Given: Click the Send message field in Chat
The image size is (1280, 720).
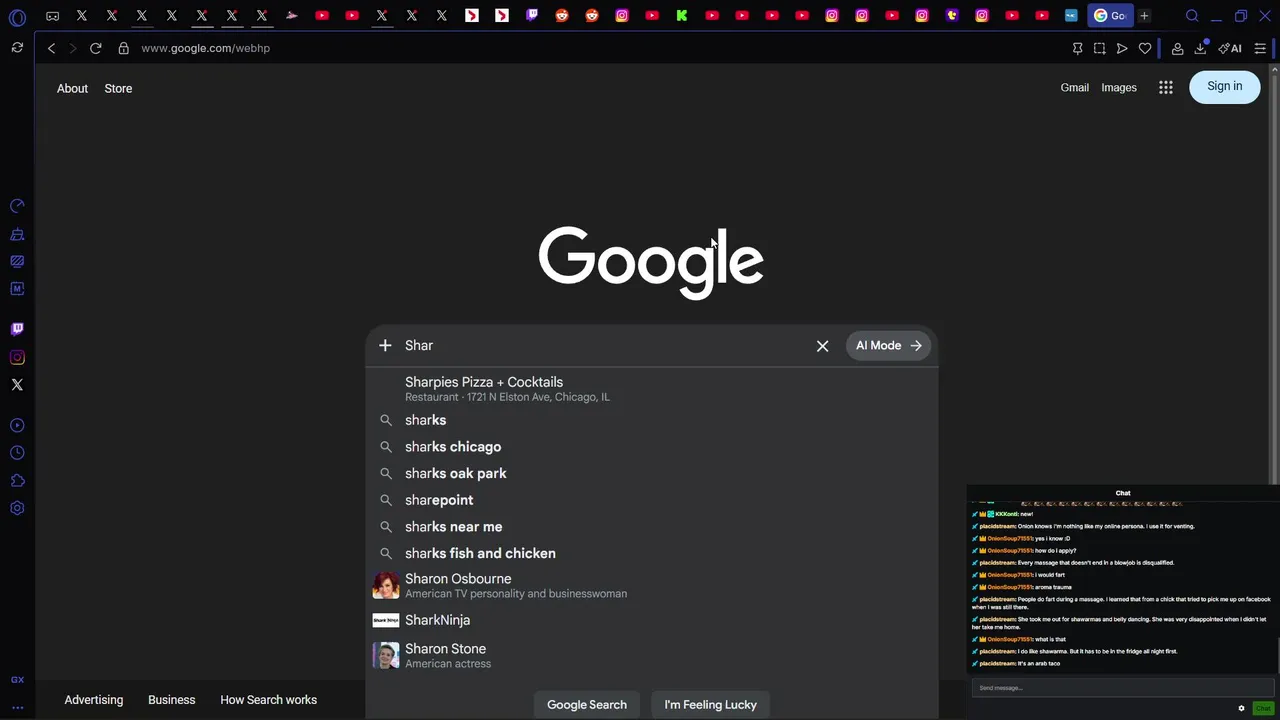Looking at the screenshot, I should coord(1122,688).
